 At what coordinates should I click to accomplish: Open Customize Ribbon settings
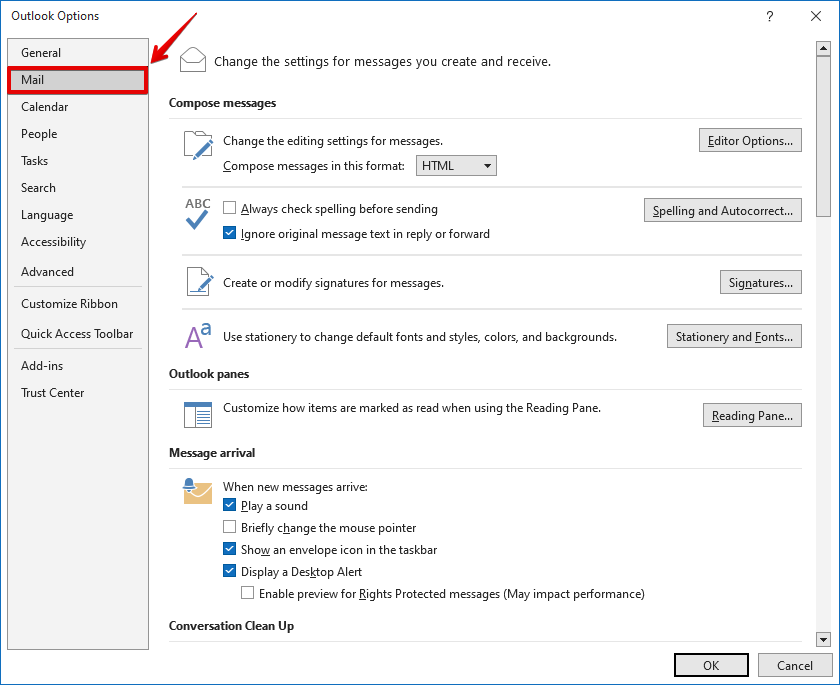coord(78,304)
